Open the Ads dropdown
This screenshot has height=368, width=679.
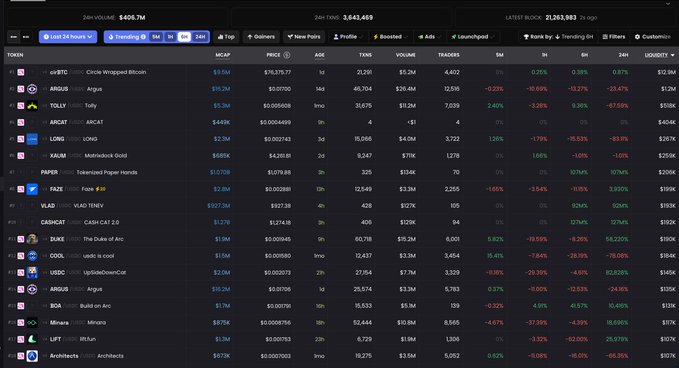click(x=429, y=37)
